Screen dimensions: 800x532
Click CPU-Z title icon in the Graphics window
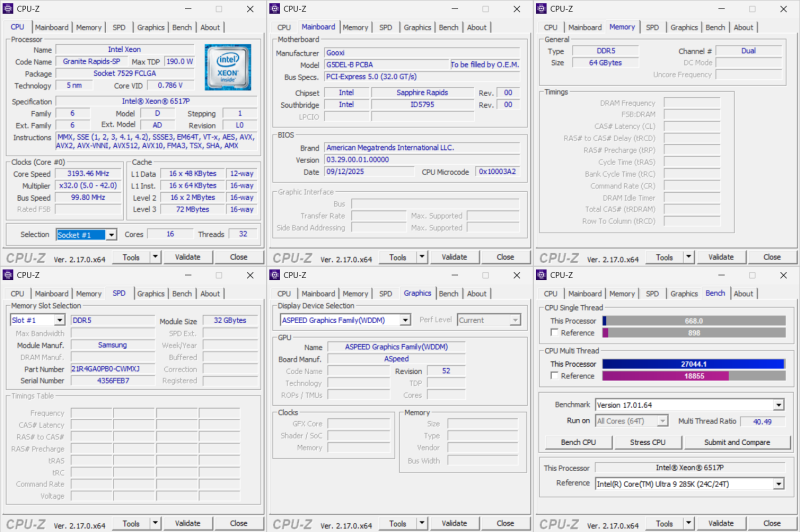(276, 275)
